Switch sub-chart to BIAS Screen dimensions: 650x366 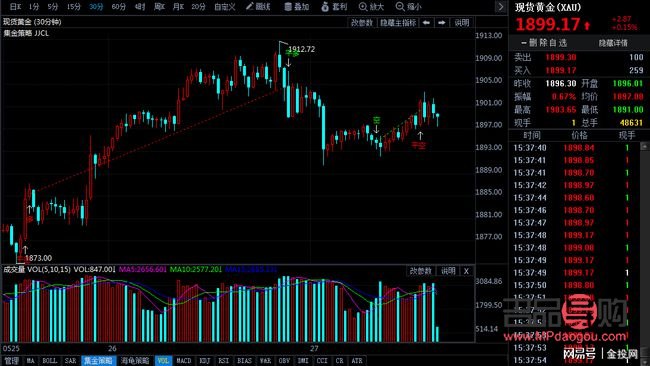click(x=245, y=361)
